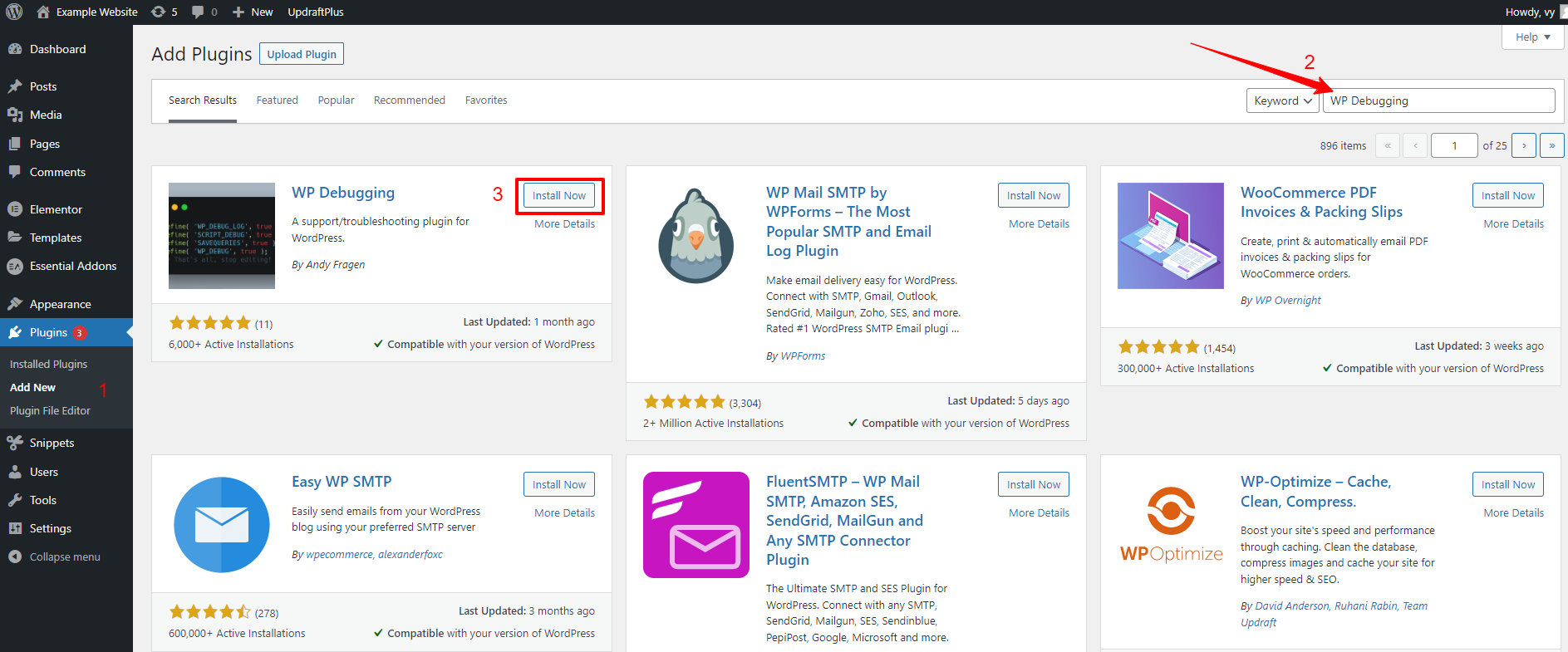This screenshot has width=1568, height=652.
Task: Open Tools wrench in sidebar
Action: click(15, 500)
